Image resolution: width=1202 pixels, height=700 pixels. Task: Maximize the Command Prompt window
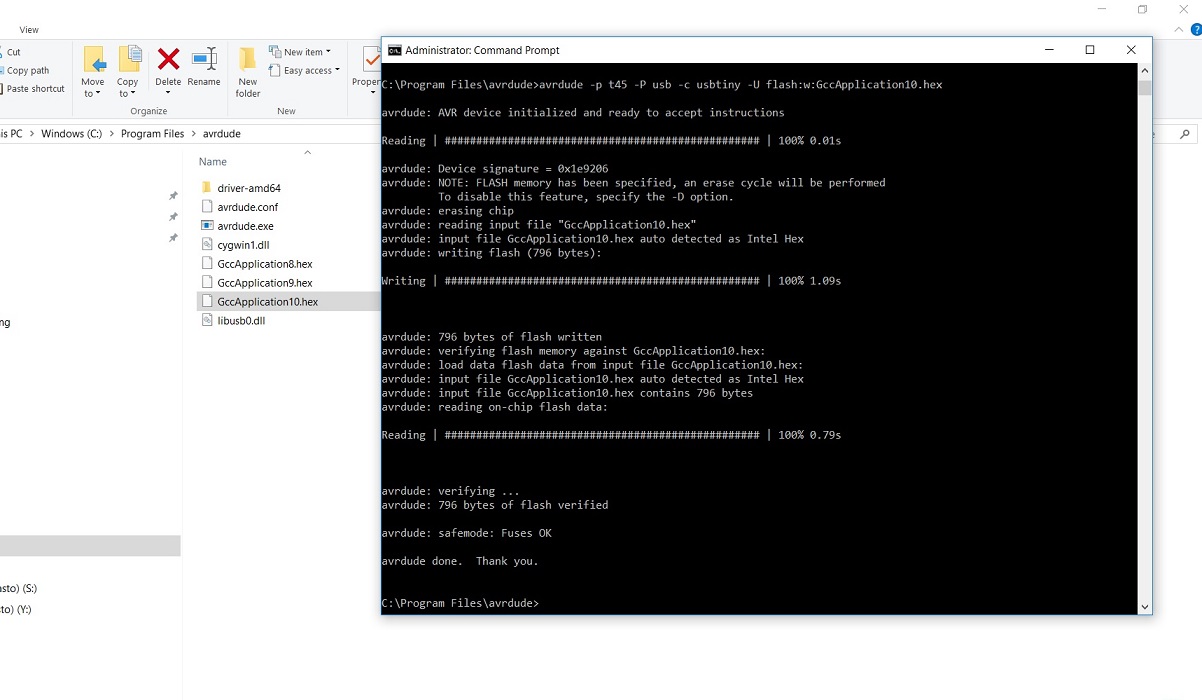pyautogui.click(x=1090, y=50)
